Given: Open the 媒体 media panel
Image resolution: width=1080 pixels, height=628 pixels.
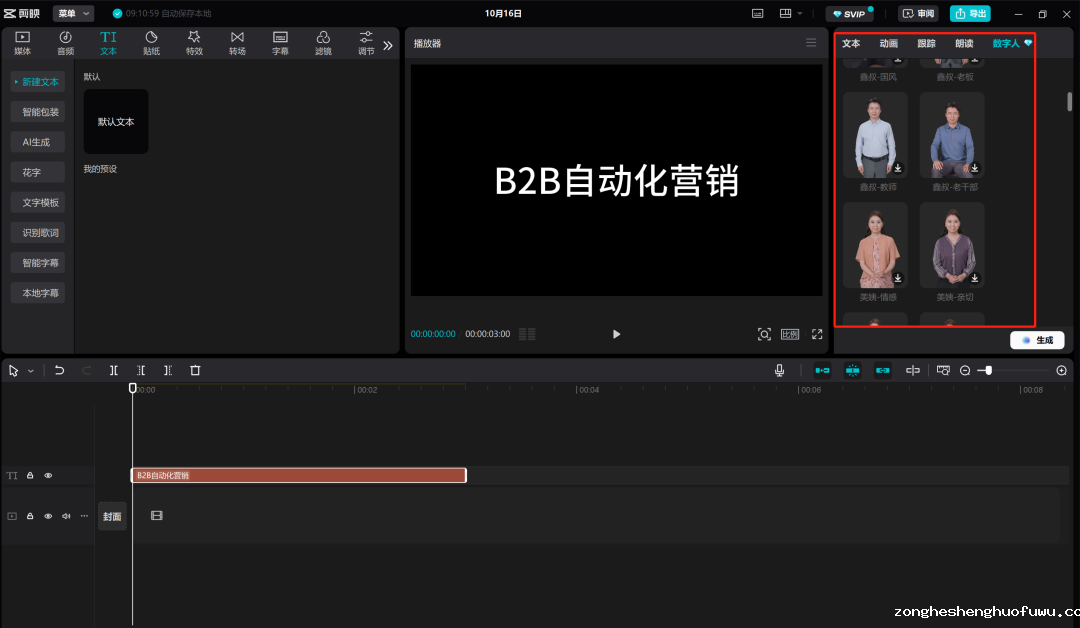Looking at the screenshot, I should coord(23,43).
